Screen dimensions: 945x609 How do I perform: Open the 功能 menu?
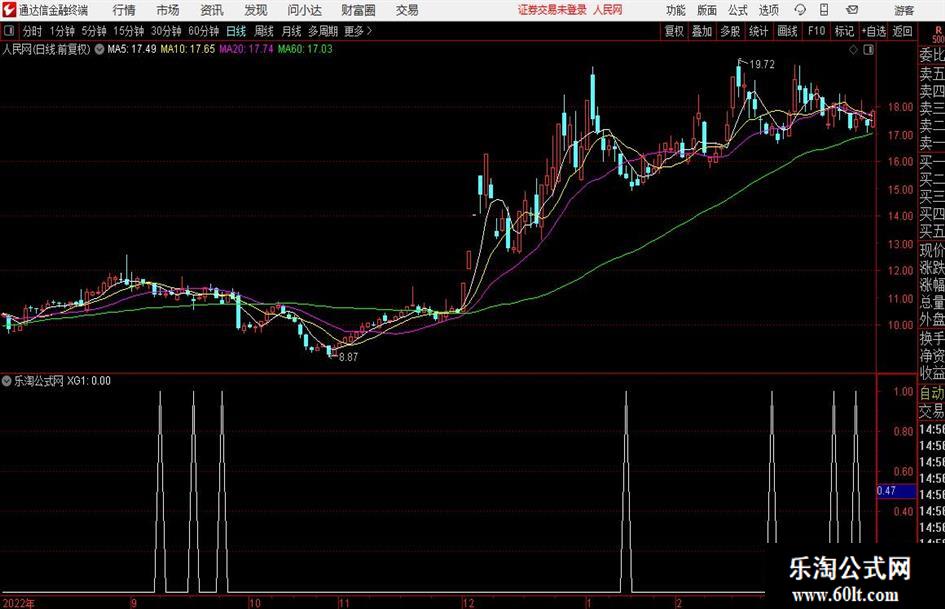(x=676, y=10)
